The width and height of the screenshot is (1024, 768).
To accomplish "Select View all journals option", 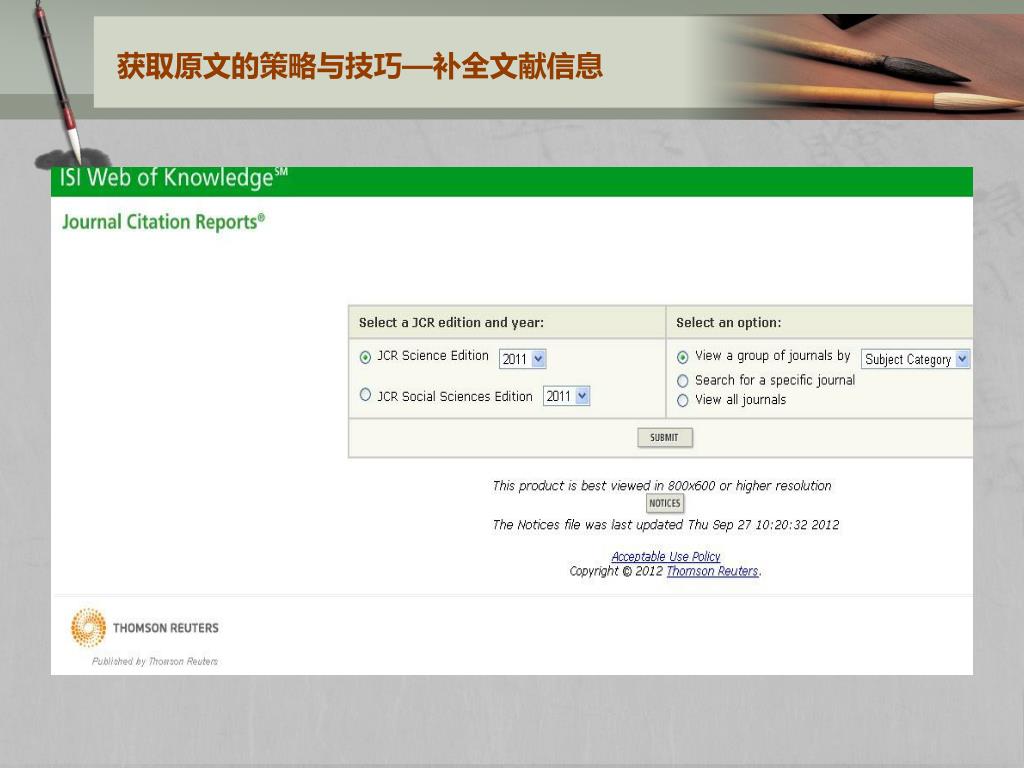I will pos(682,400).
